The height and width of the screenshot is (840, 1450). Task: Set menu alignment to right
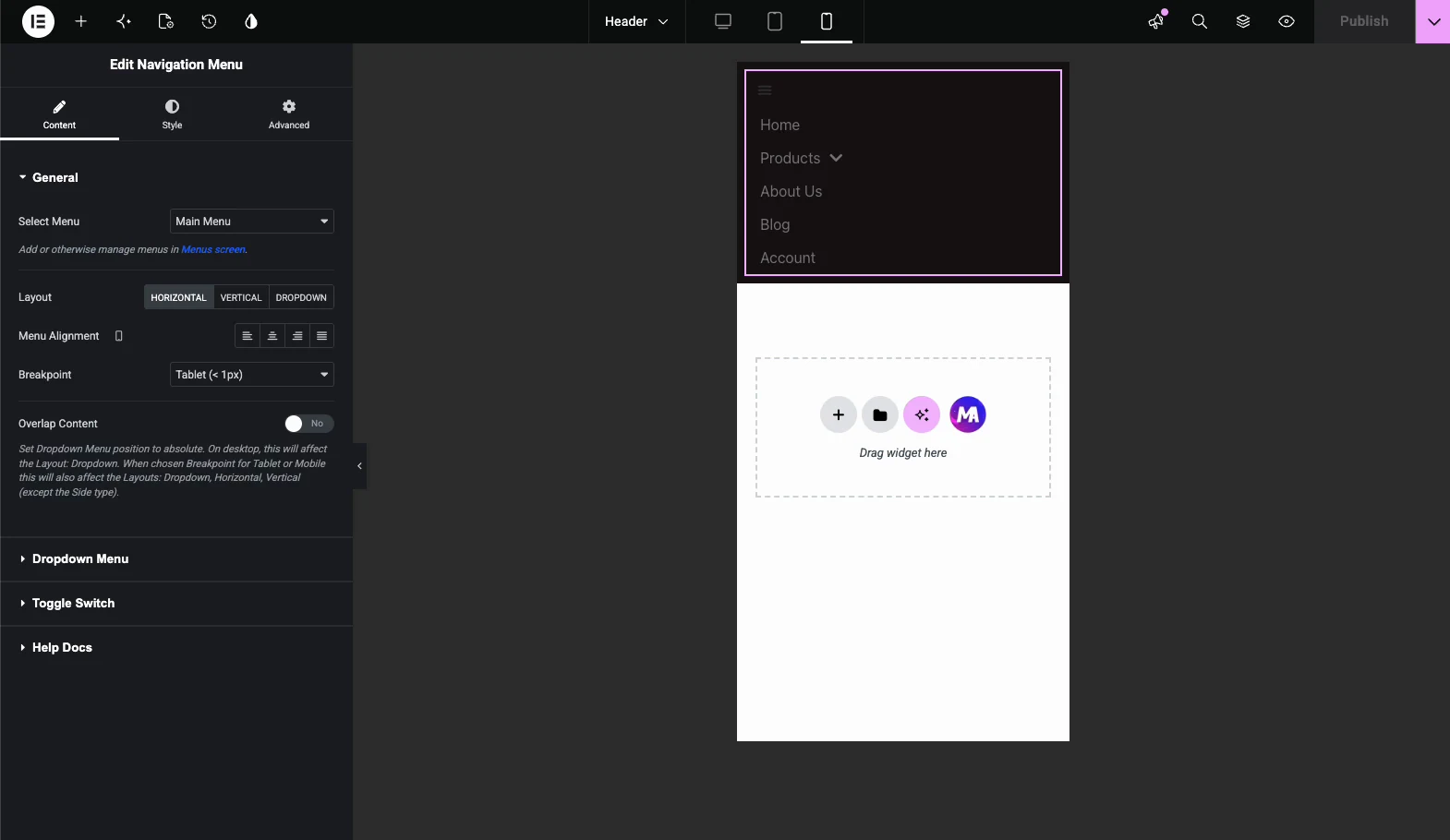coord(297,336)
